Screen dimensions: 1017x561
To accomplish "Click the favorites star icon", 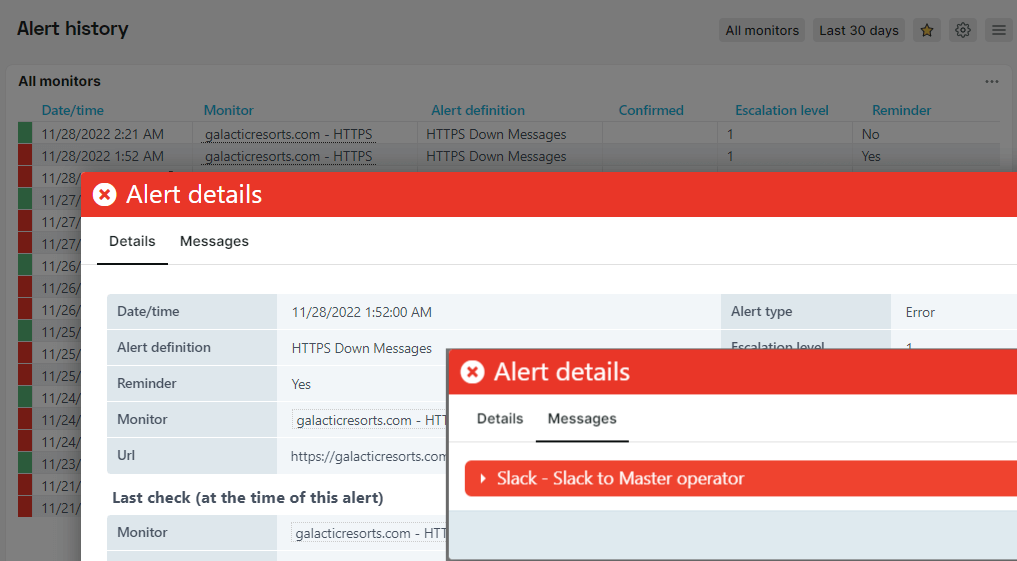I will pos(927,30).
